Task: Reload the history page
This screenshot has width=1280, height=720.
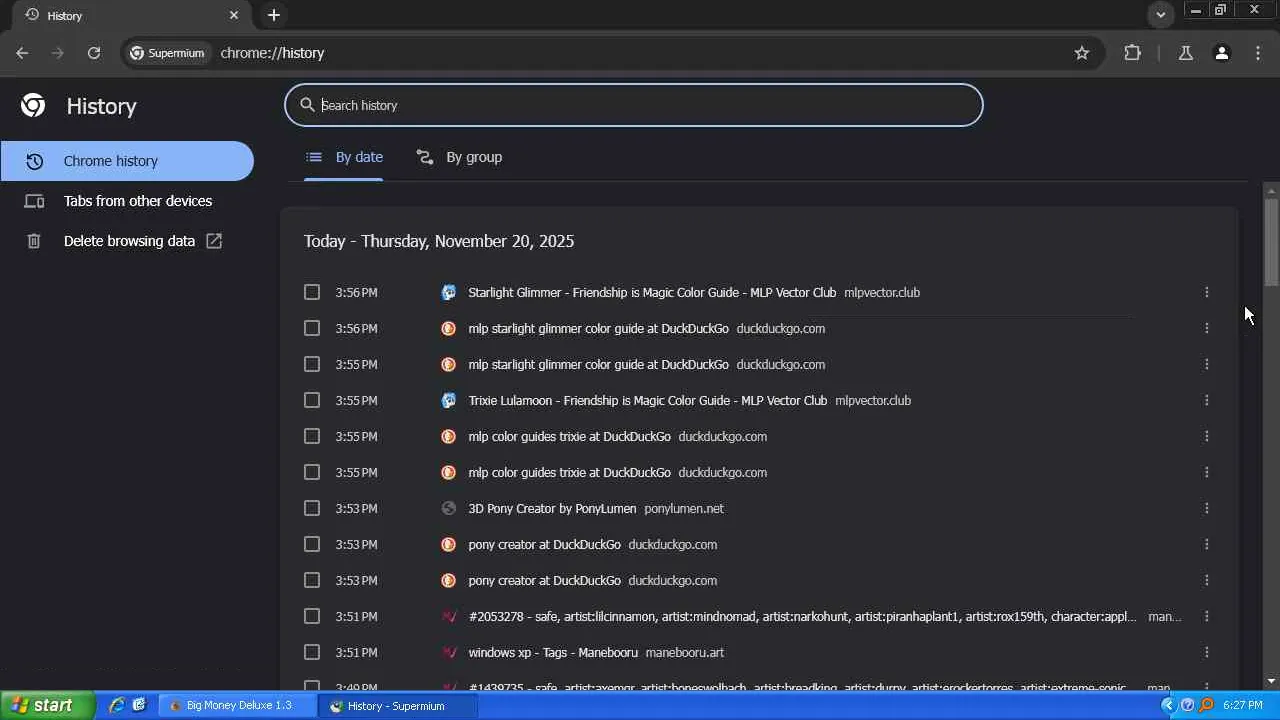Action: pyautogui.click(x=94, y=53)
